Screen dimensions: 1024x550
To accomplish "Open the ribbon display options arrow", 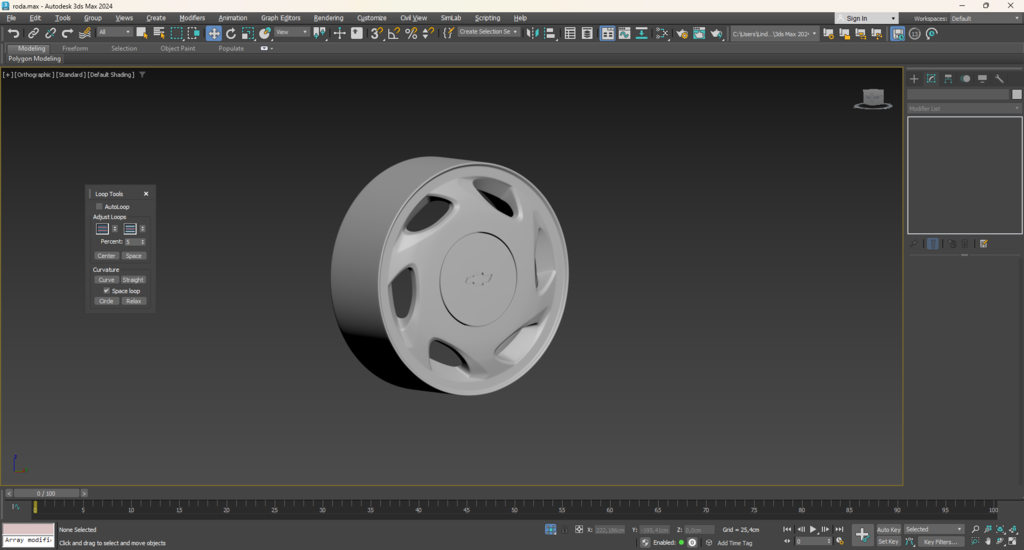I will (272, 48).
